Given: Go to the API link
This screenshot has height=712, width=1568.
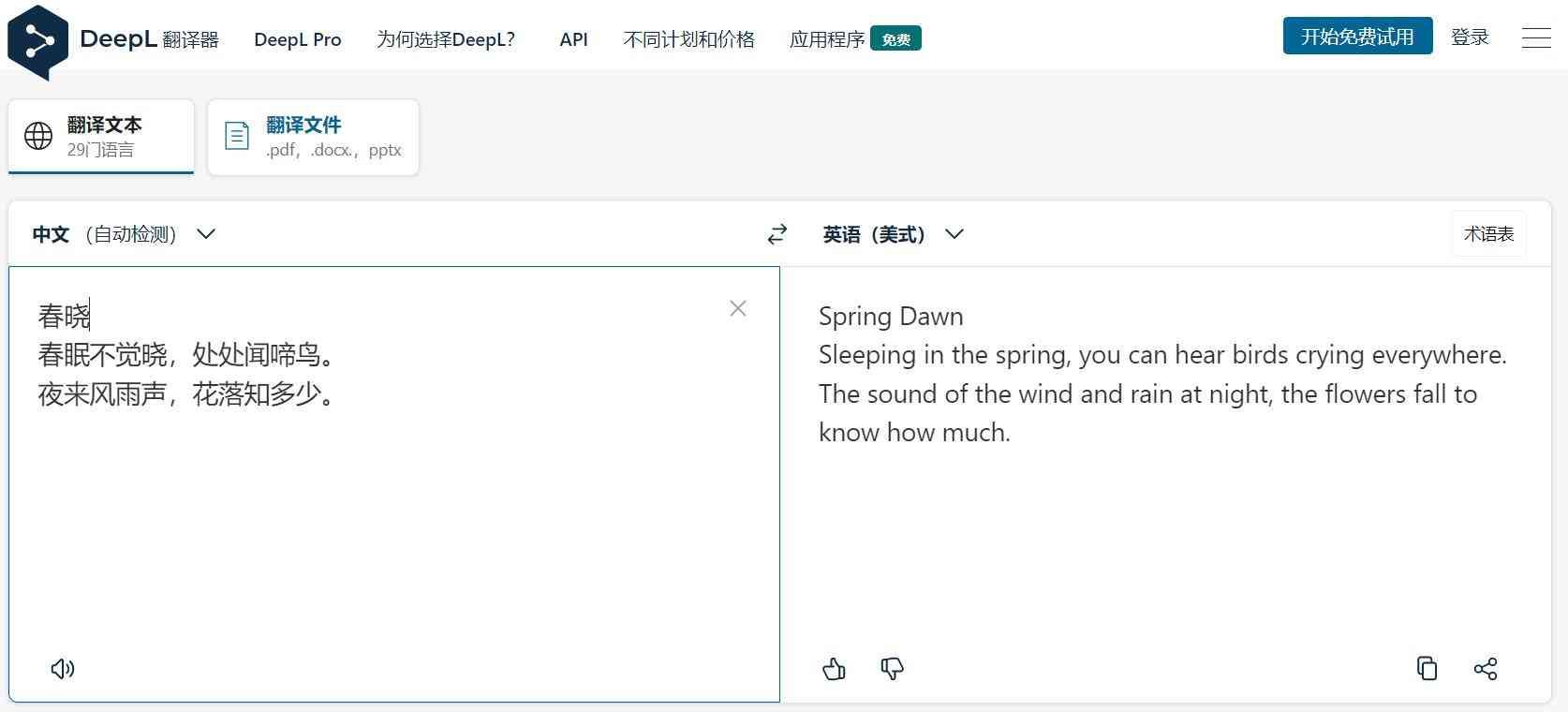Looking at the screenshot, I should (x=573, y=39).
